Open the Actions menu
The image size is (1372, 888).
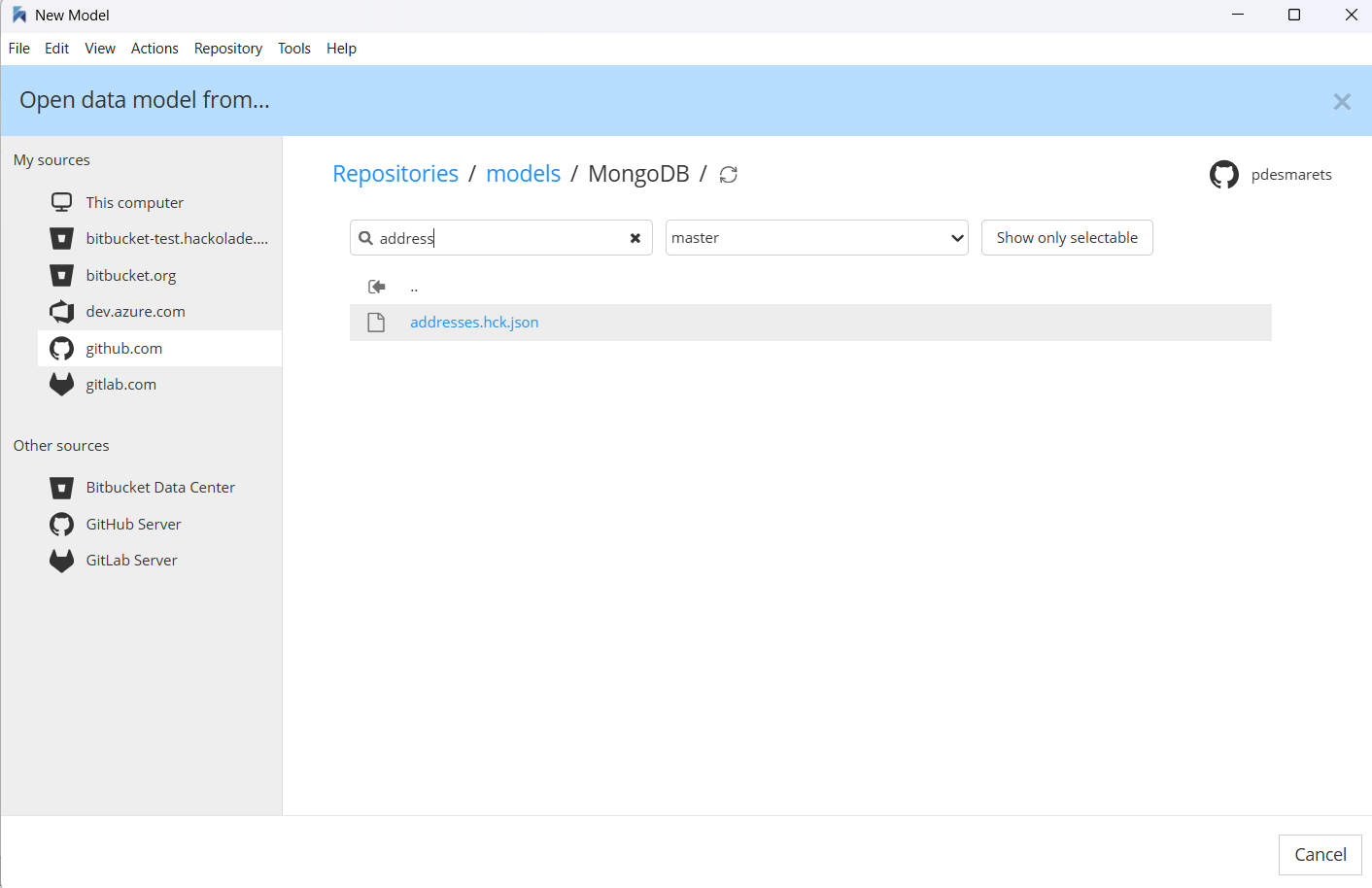[154, 48]
